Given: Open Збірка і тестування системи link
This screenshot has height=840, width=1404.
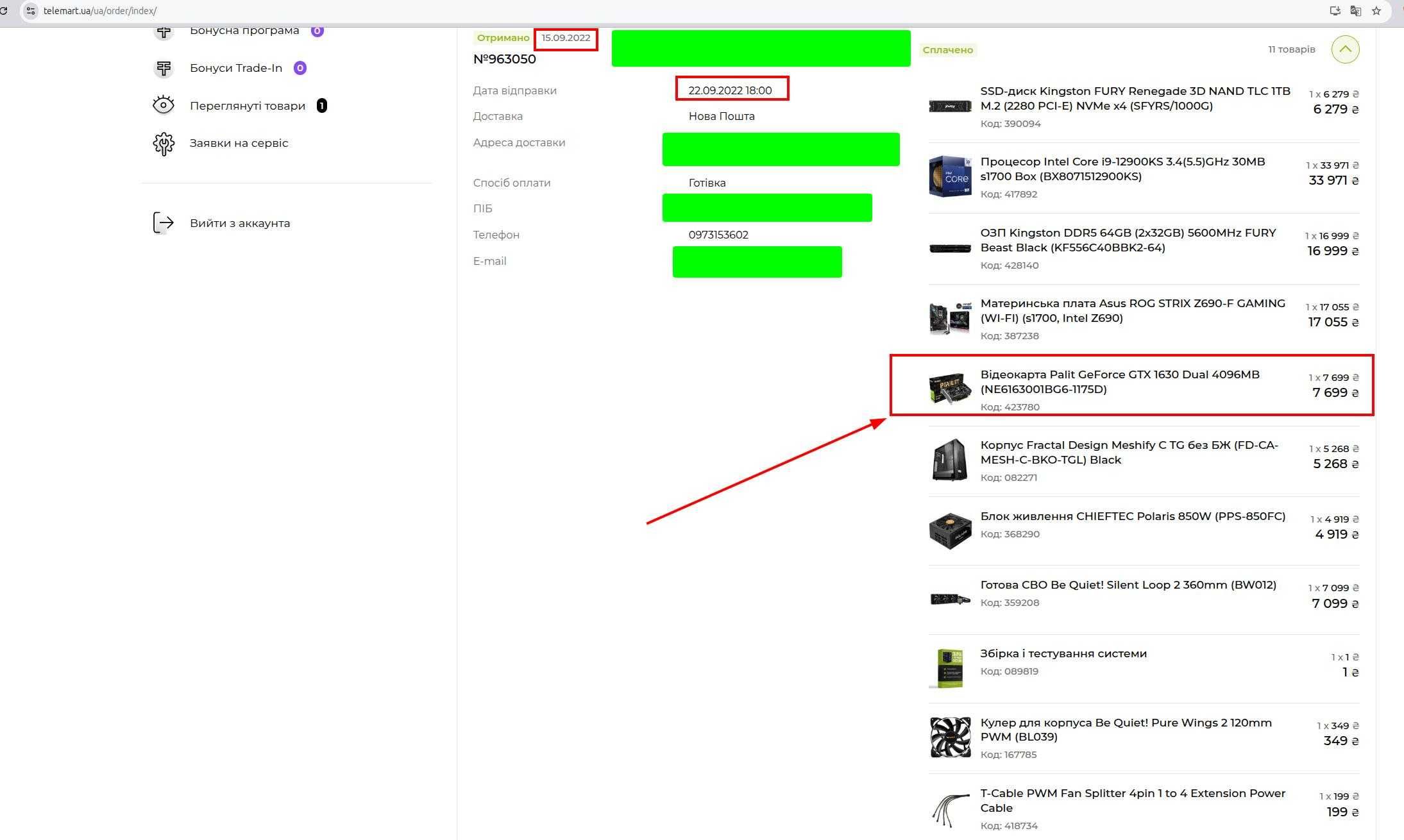Looking at the screenshot, I should 1063,653.
